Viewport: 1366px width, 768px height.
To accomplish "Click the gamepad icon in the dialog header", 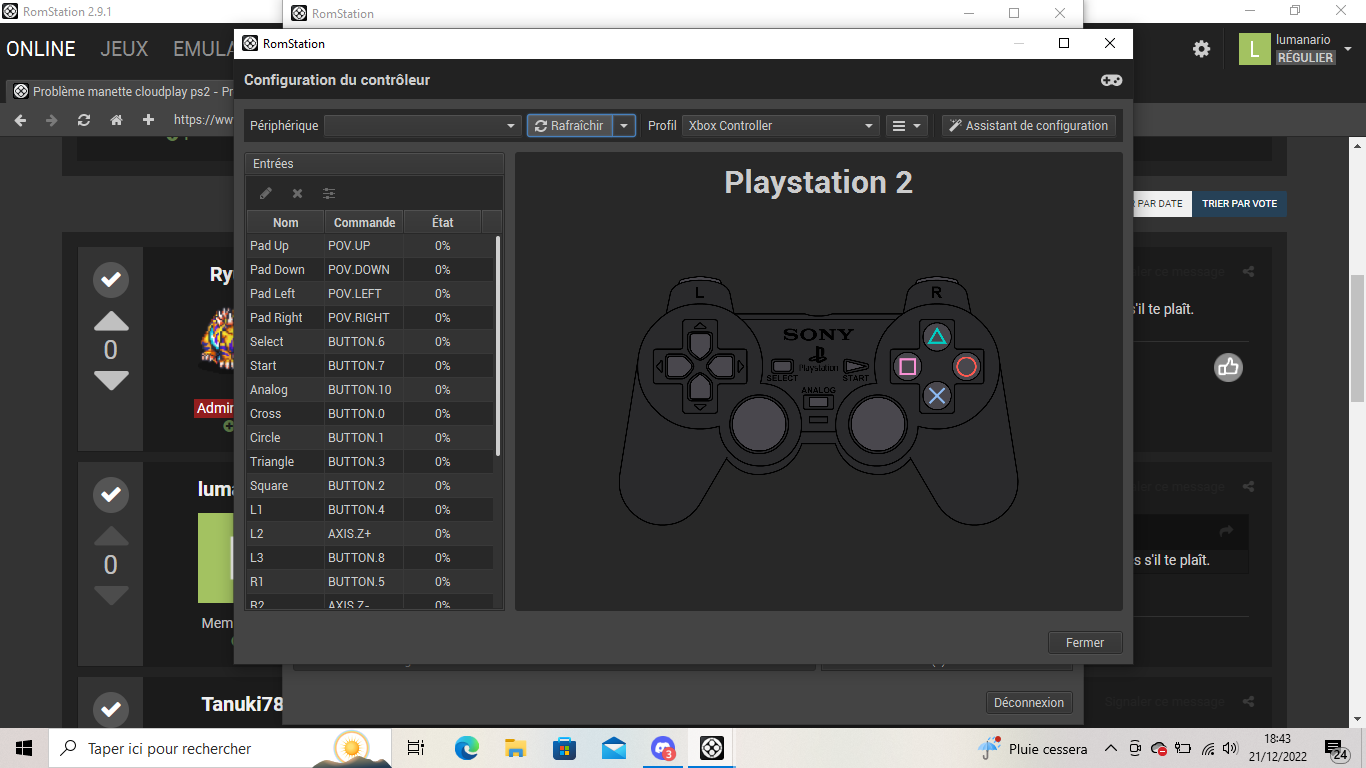I will (x=1111, y=80).
